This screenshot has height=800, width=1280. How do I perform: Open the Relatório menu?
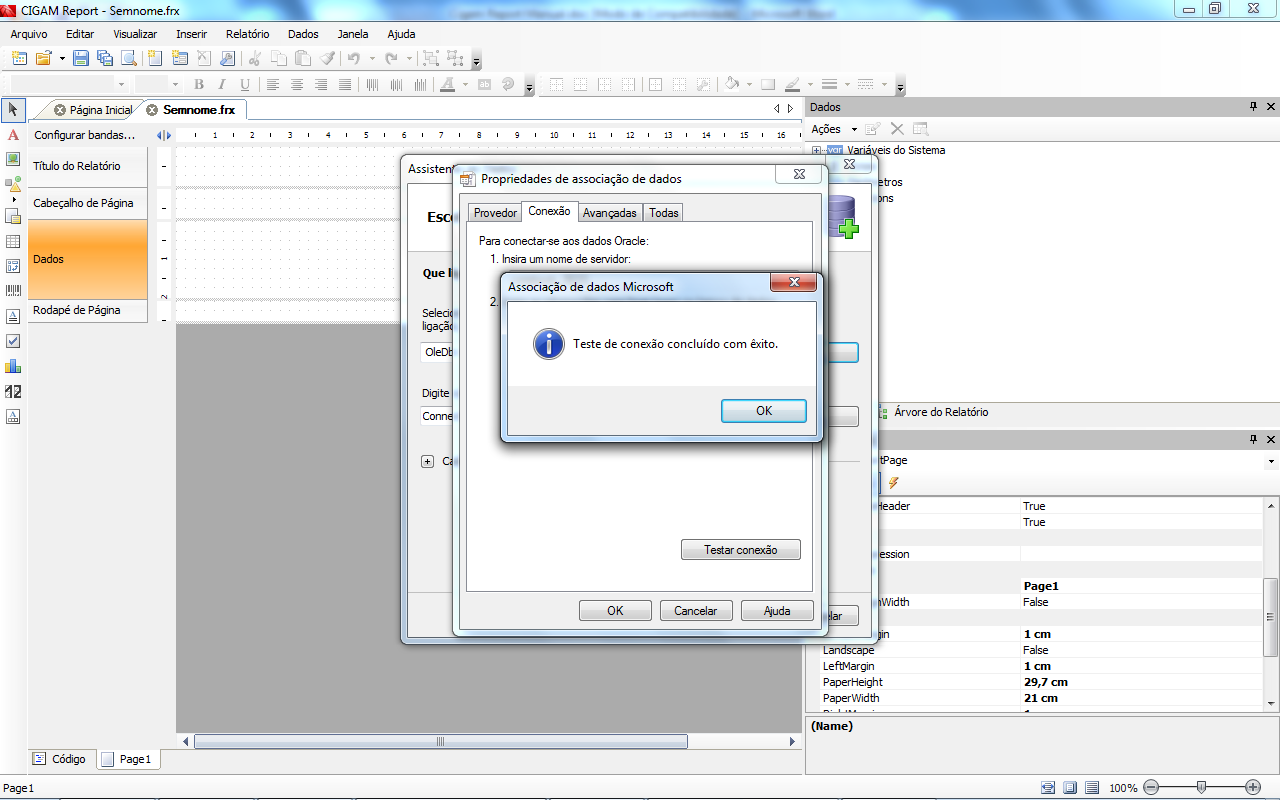click(x=248, y=34)
